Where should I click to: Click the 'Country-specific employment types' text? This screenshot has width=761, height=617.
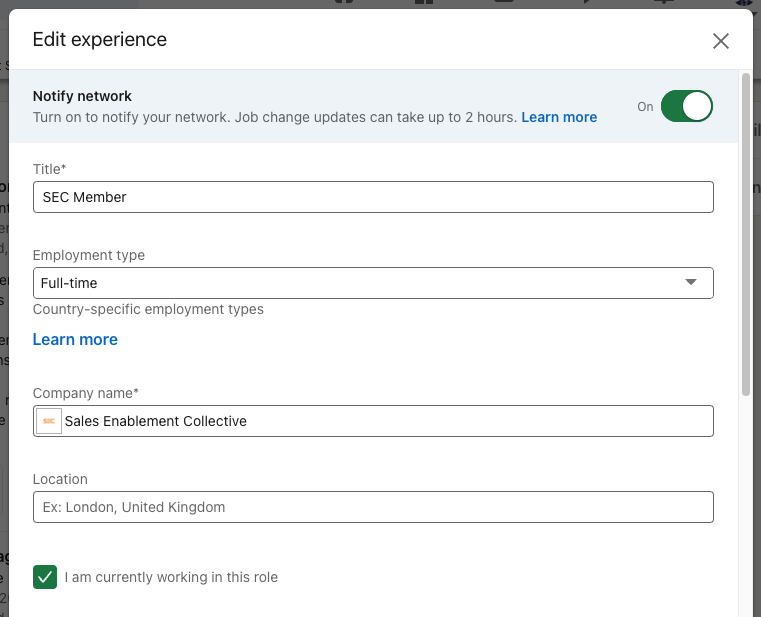(148, 309)
